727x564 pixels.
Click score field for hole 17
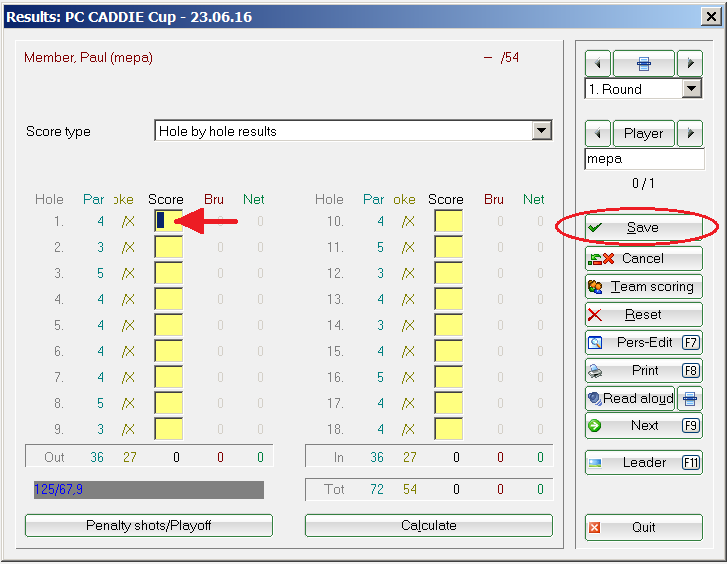[x=449, y=403]
